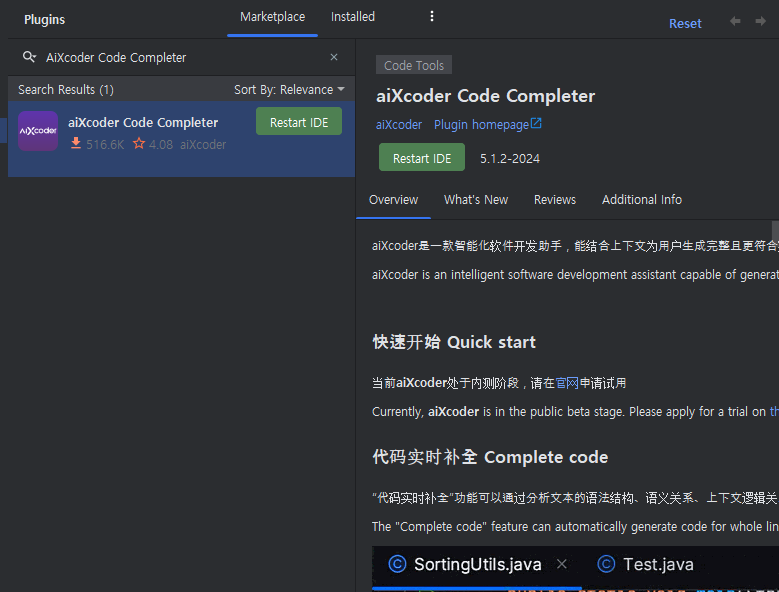Click the Test.java tab in the preview
The height and width of the screenshot is (592, 779).
click(645, 564)
